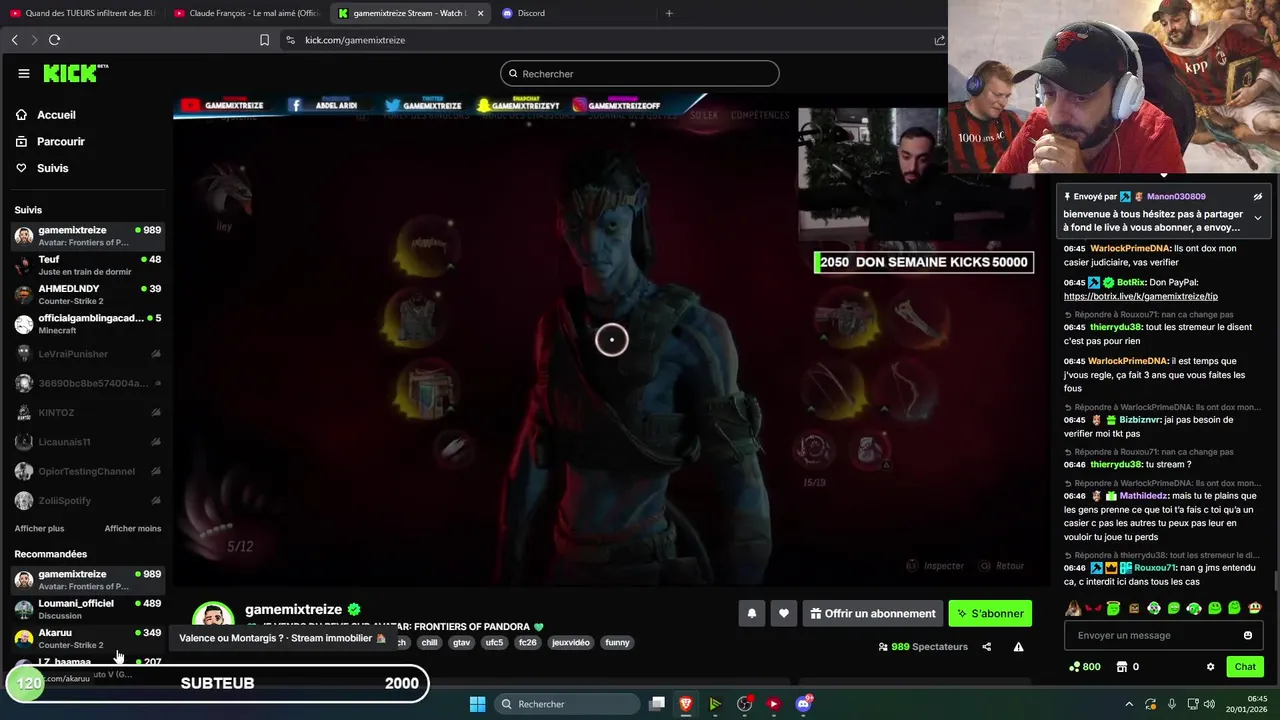
Task: Share the stream with the share icon
Action: point(986,647)
